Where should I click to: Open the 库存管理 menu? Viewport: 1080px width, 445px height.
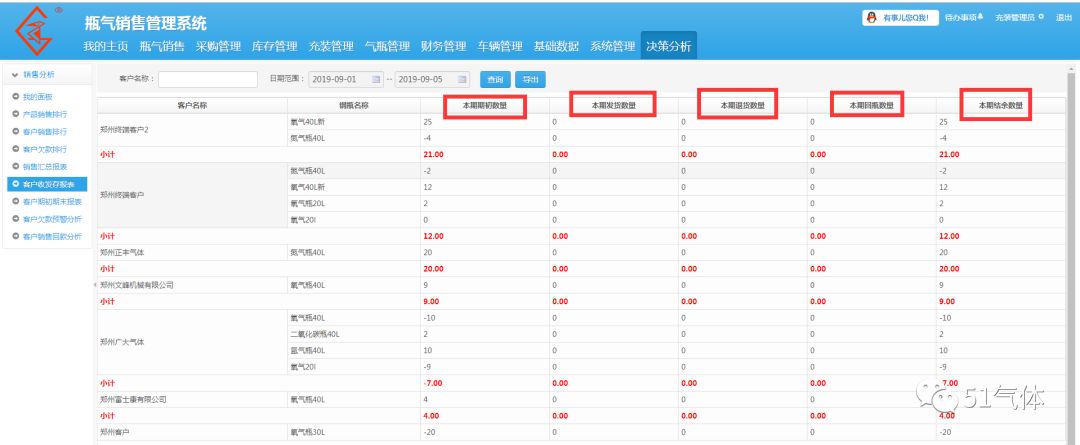(x=275, y=47)
